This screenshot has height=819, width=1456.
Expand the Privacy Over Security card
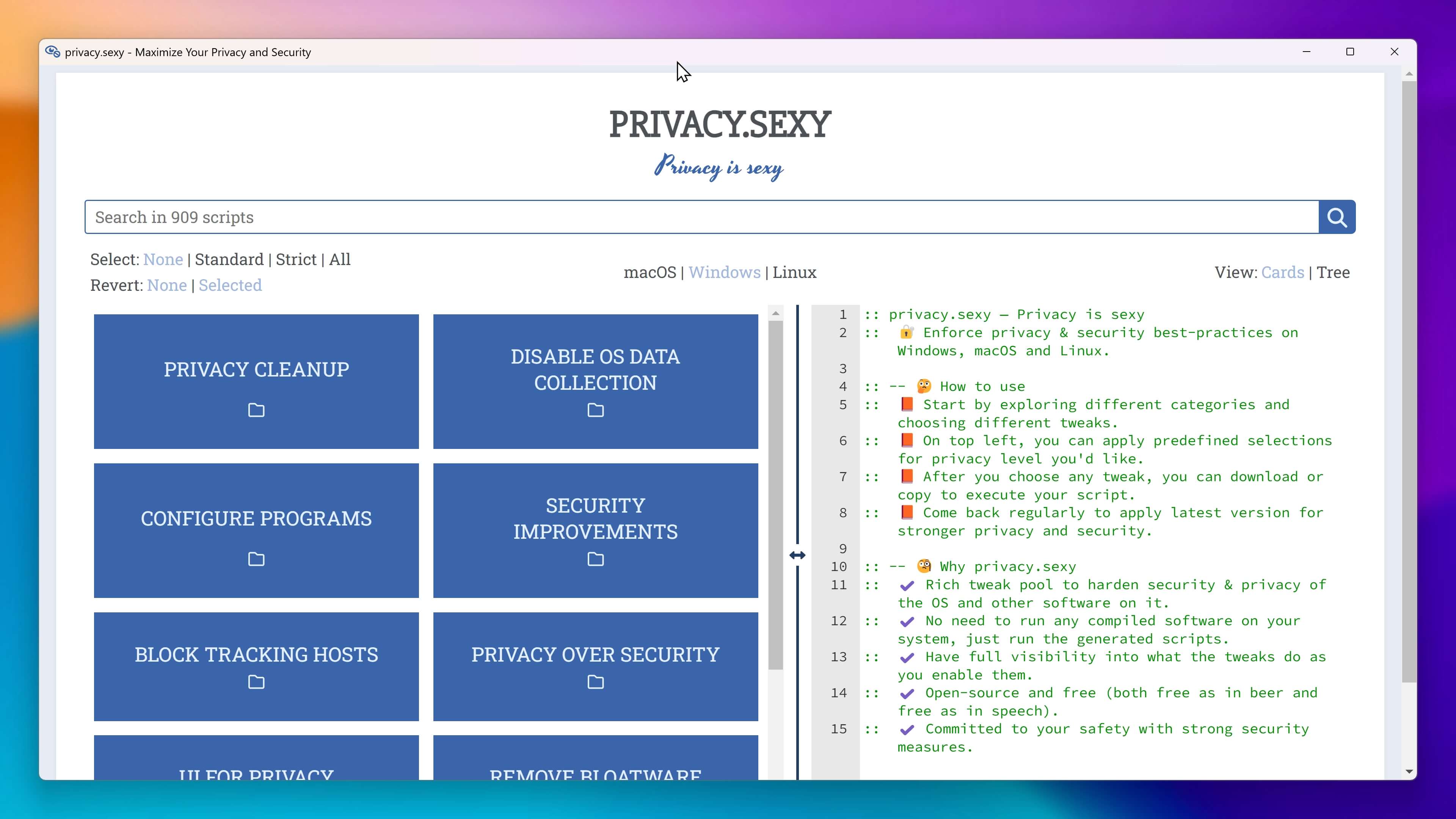[x=595, y=667]
